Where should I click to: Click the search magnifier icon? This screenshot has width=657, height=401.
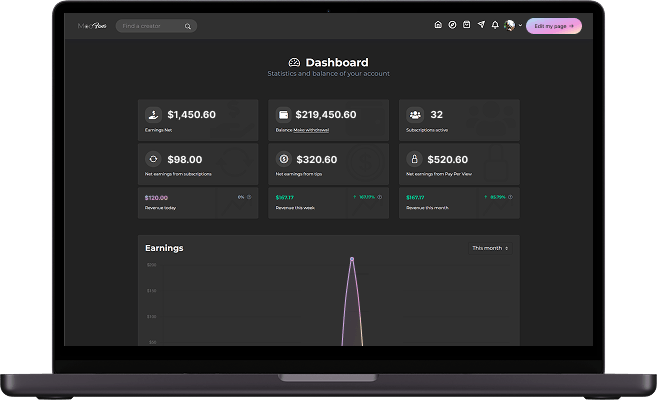188,26
